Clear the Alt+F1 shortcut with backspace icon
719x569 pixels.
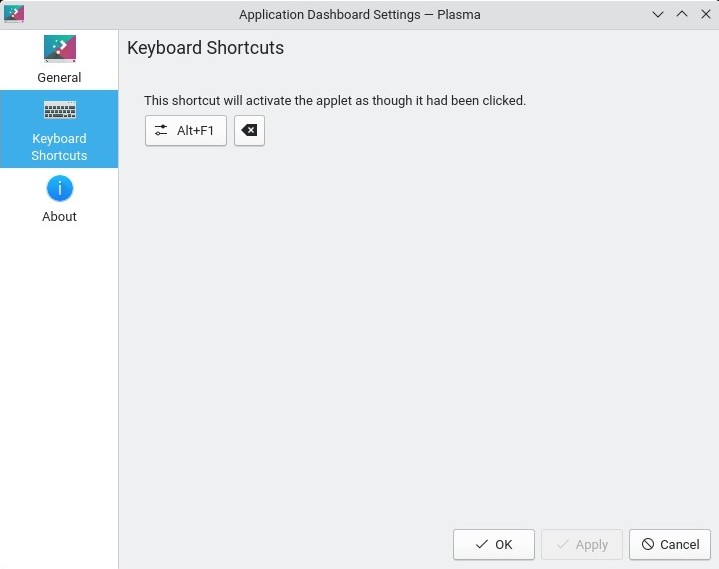[249, 131]
